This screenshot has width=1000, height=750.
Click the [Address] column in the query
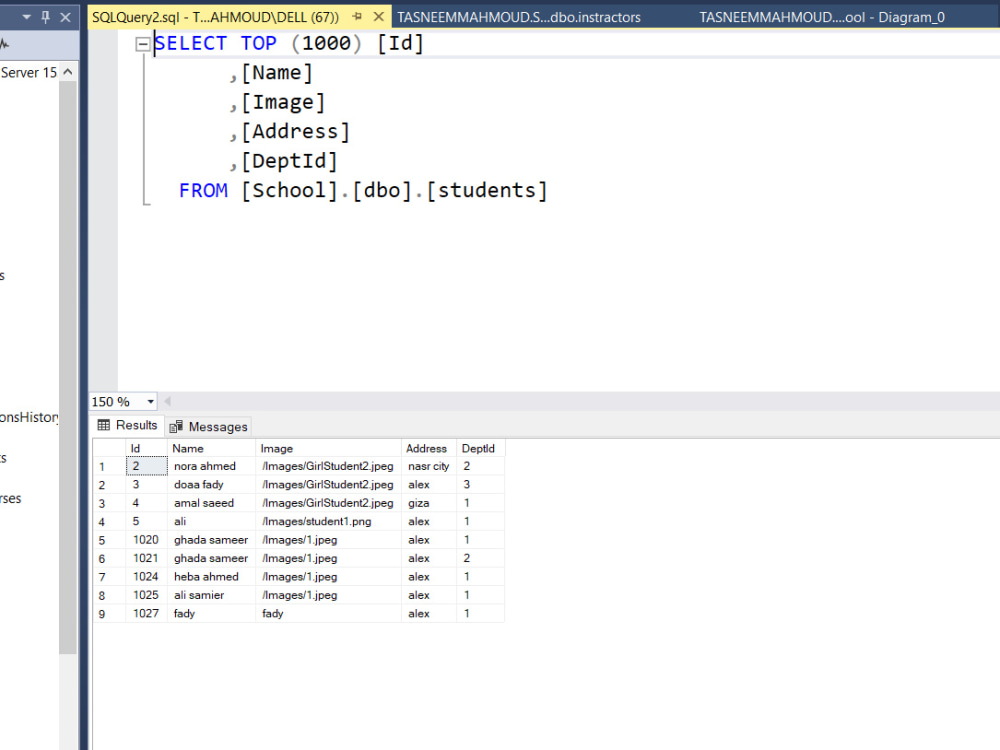point(295,131)
